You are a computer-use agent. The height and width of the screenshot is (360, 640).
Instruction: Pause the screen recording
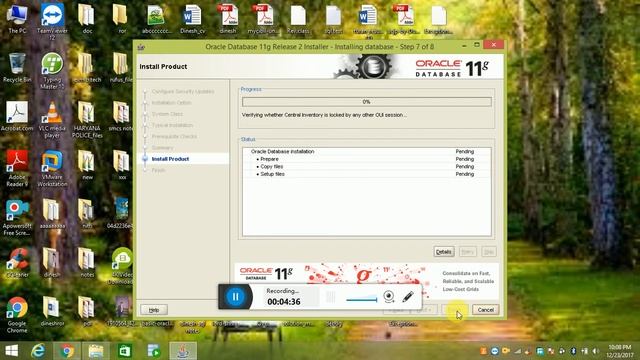(236, 297)
